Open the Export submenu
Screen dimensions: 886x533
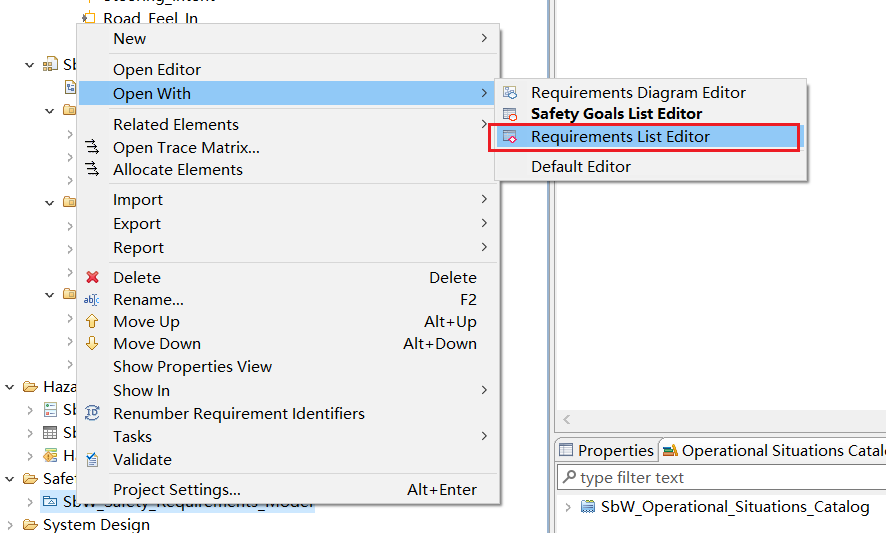pyautogui.click(x=288, y=224)
